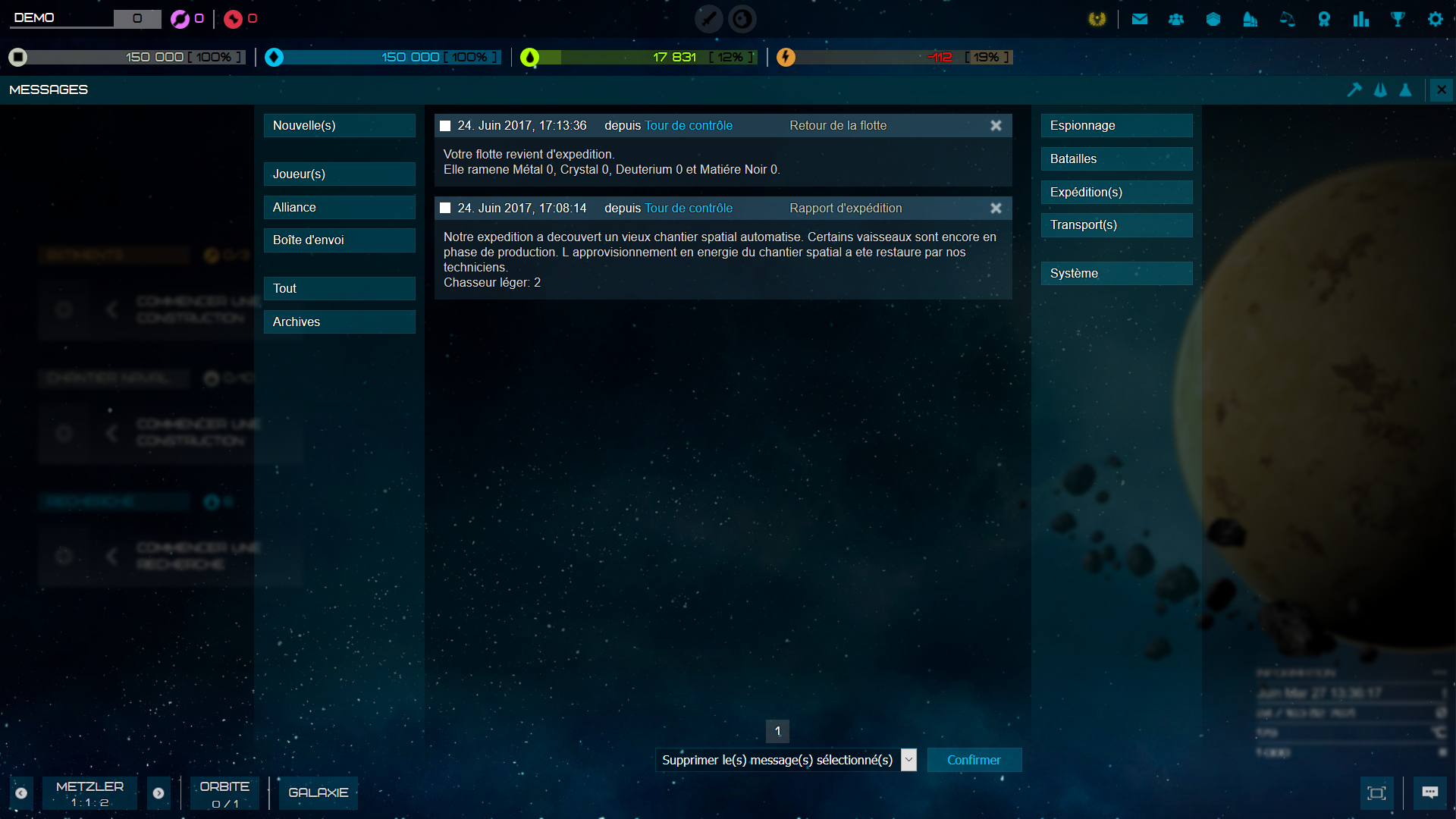Click the "Rapport d'expédition" subject
The image size is (1456, 819).
(846, 209)
